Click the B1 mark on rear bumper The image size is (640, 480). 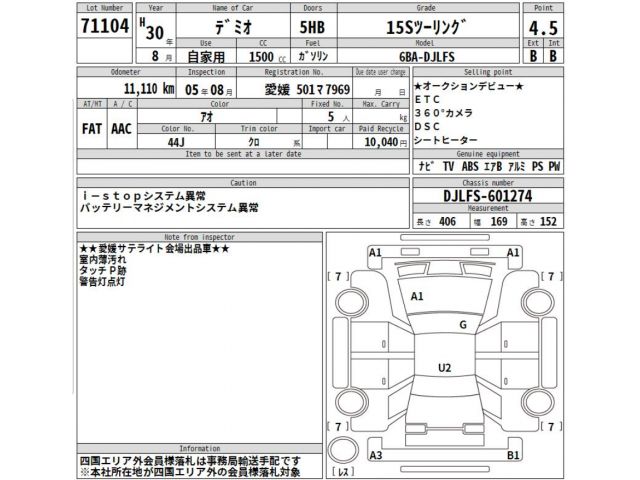513,455
